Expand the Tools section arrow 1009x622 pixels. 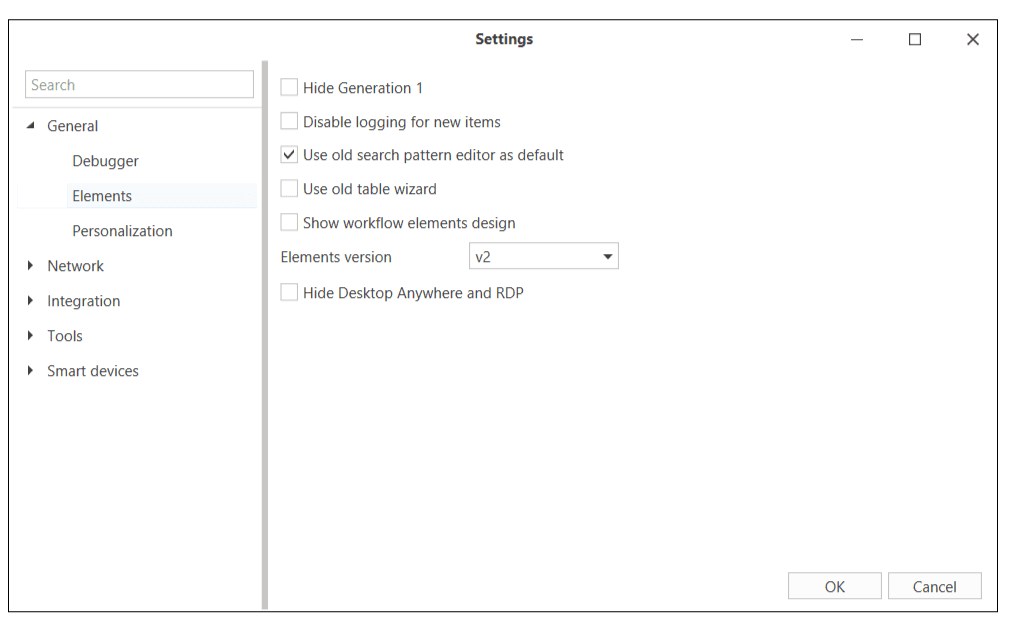click(x=31, y=336)
